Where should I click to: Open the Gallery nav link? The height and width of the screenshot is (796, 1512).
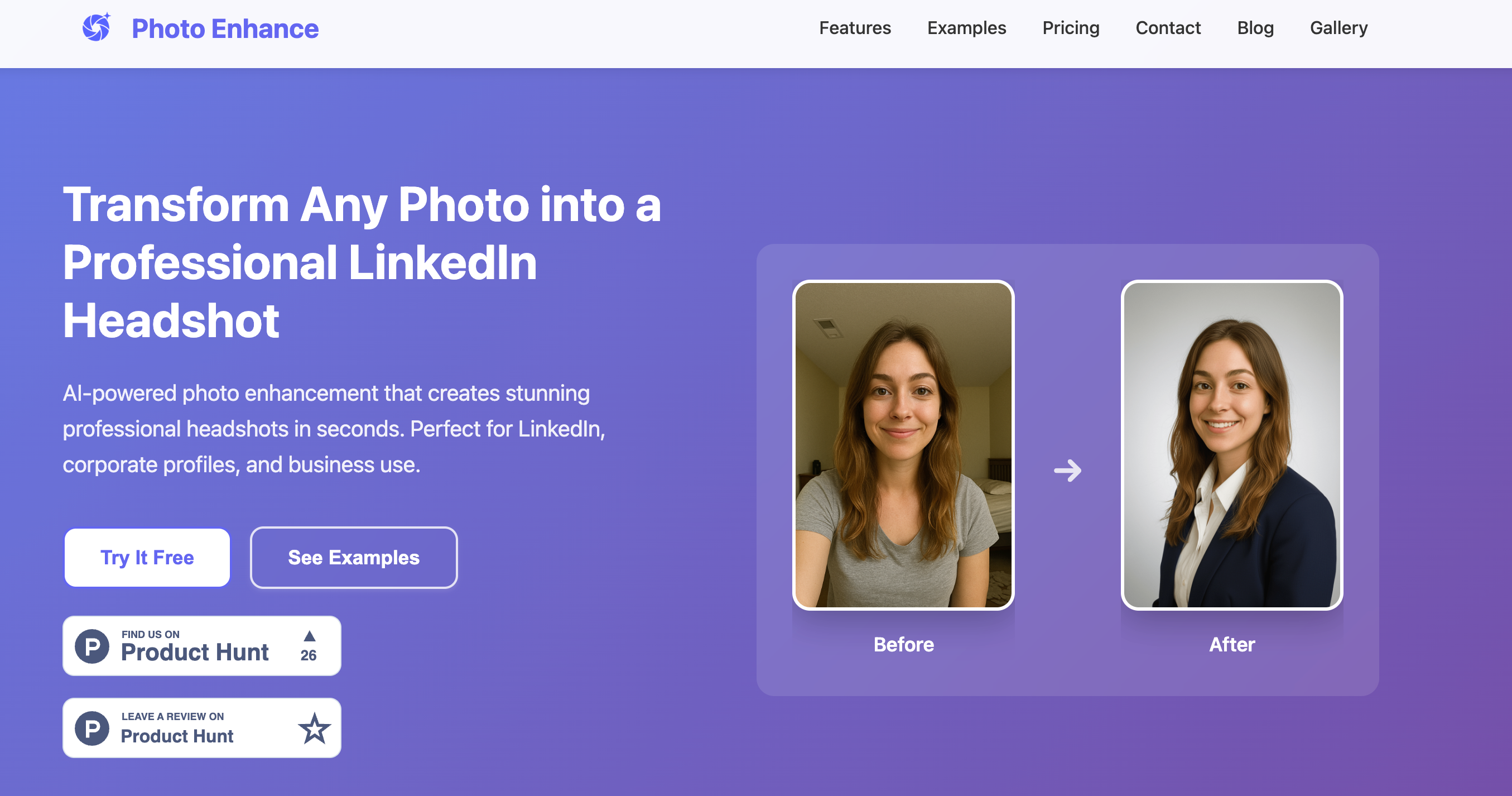click(x=1338, y=27)
